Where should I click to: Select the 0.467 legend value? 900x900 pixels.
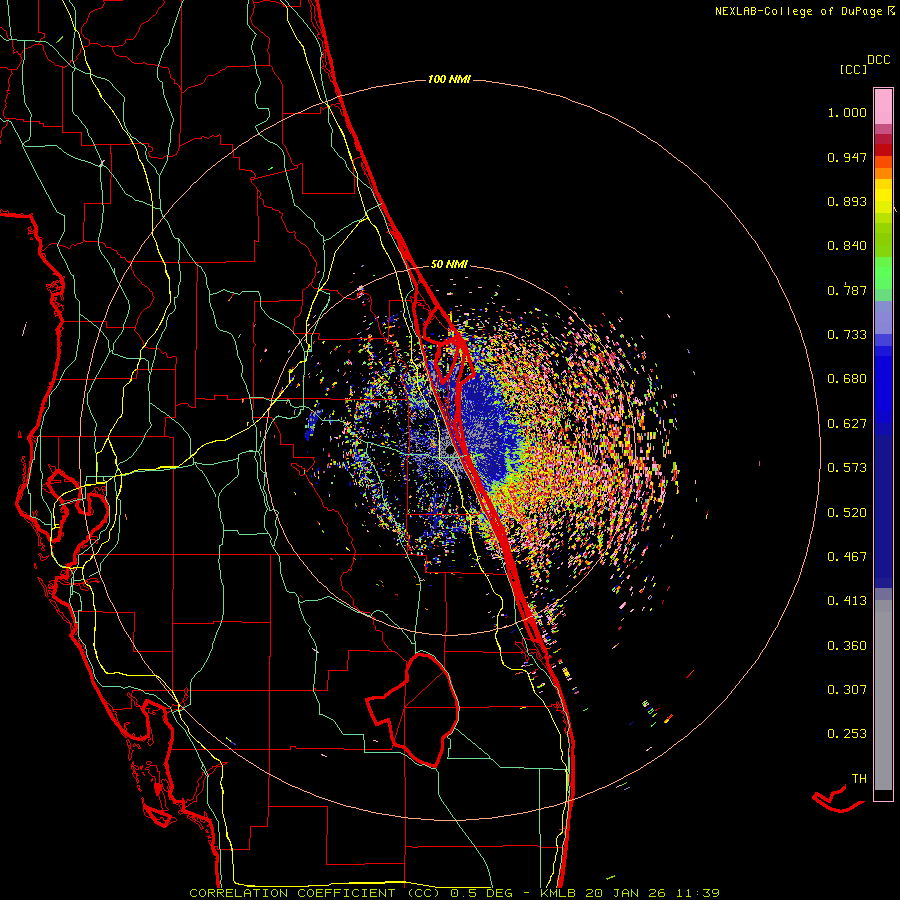[847, 557]
